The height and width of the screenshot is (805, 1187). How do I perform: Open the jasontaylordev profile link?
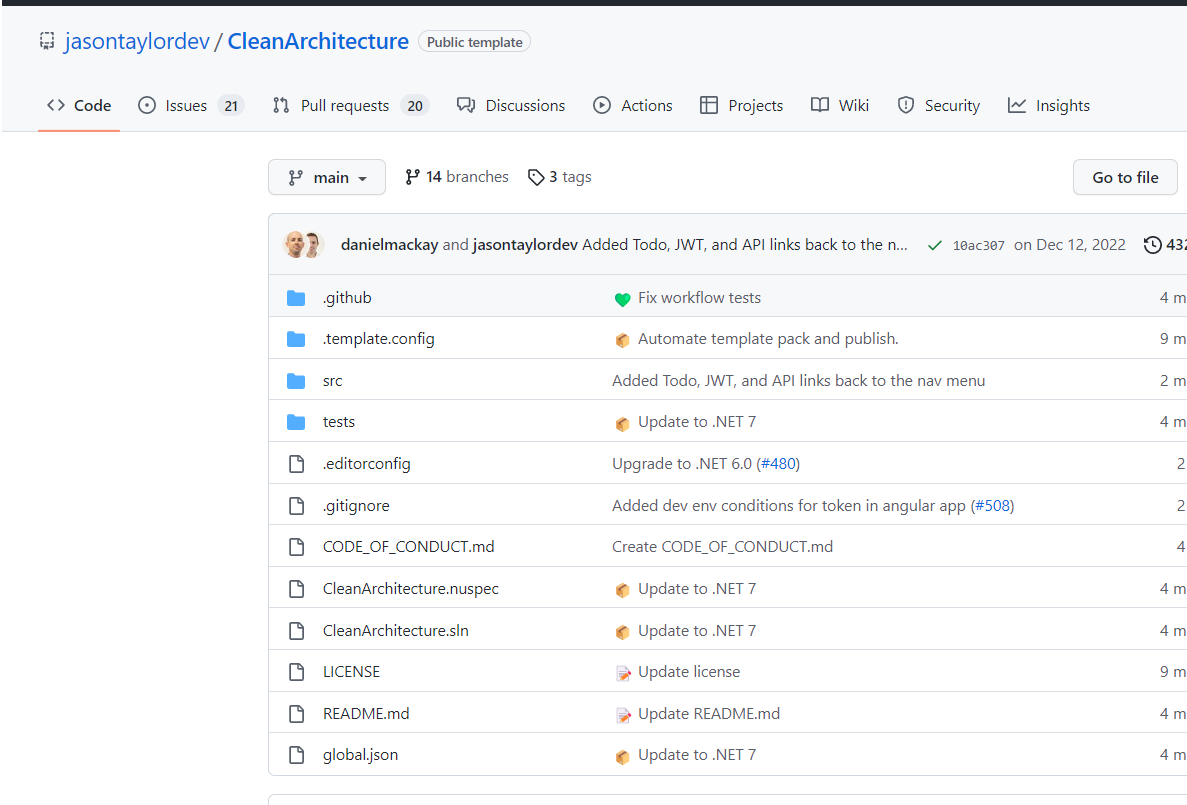click(x=137, y=41)
